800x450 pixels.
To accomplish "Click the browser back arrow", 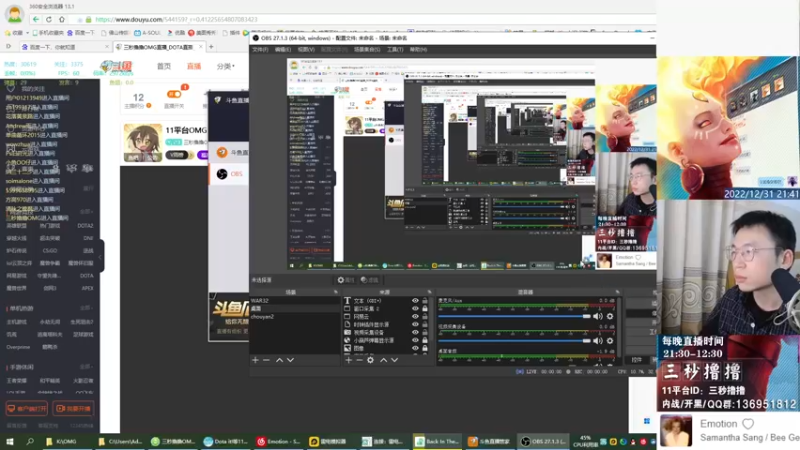I will coord(36,19).
